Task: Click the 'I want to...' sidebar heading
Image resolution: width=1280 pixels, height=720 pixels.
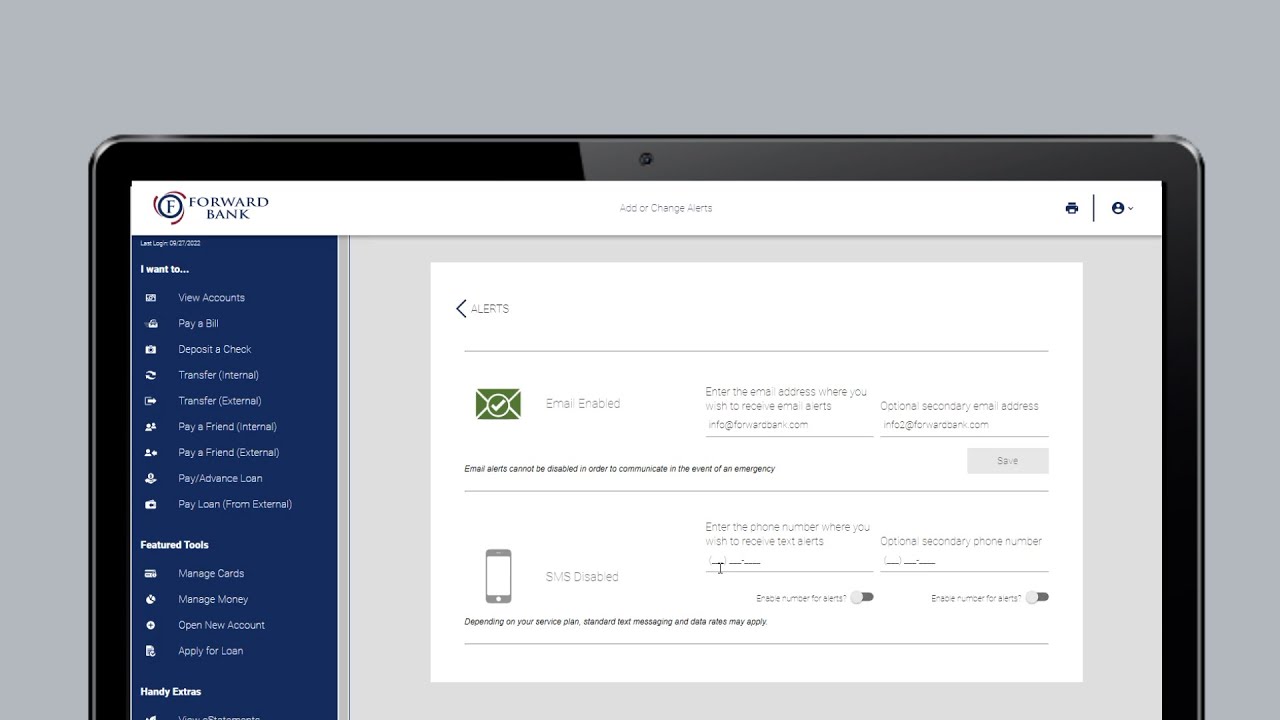Action: pos(165,269)
